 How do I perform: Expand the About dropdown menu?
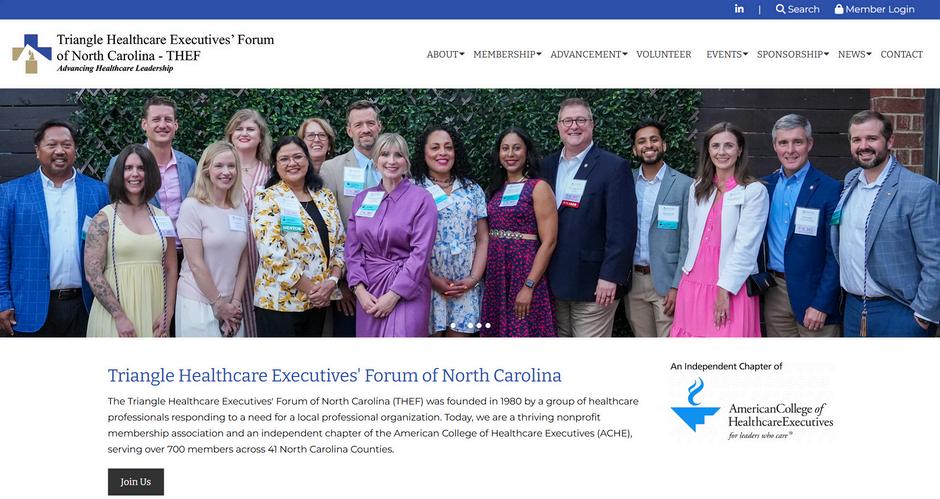click(445, 54)
